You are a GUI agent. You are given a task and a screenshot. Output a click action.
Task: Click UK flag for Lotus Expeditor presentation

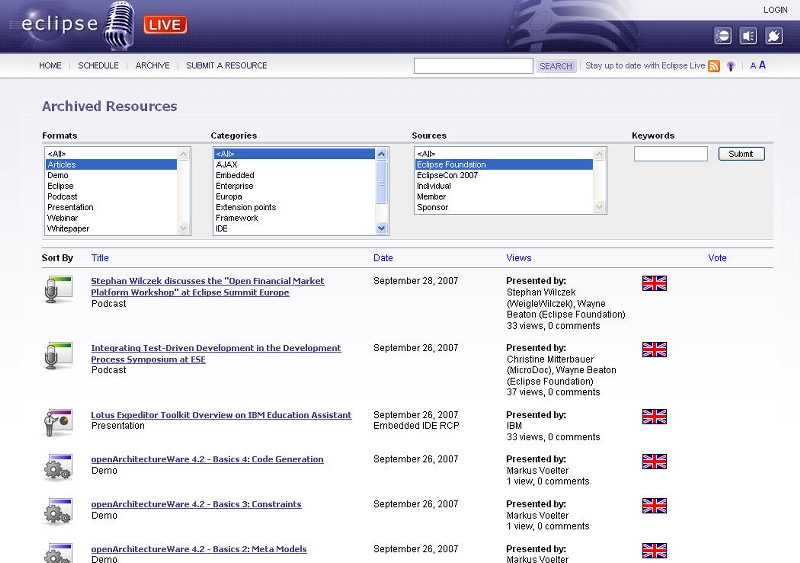[x=654, y=417]
